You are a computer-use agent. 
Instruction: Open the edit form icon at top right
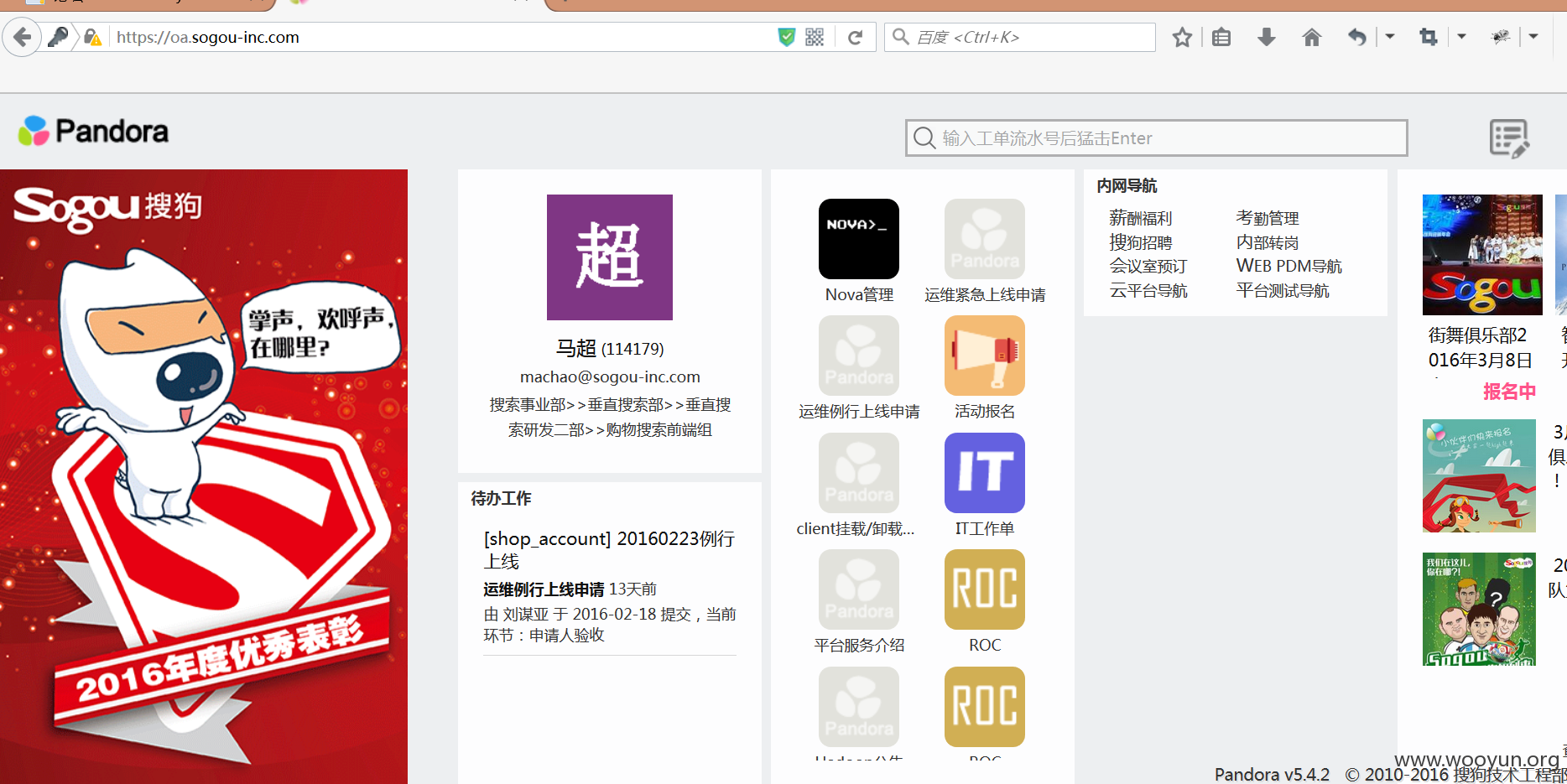1509,138
